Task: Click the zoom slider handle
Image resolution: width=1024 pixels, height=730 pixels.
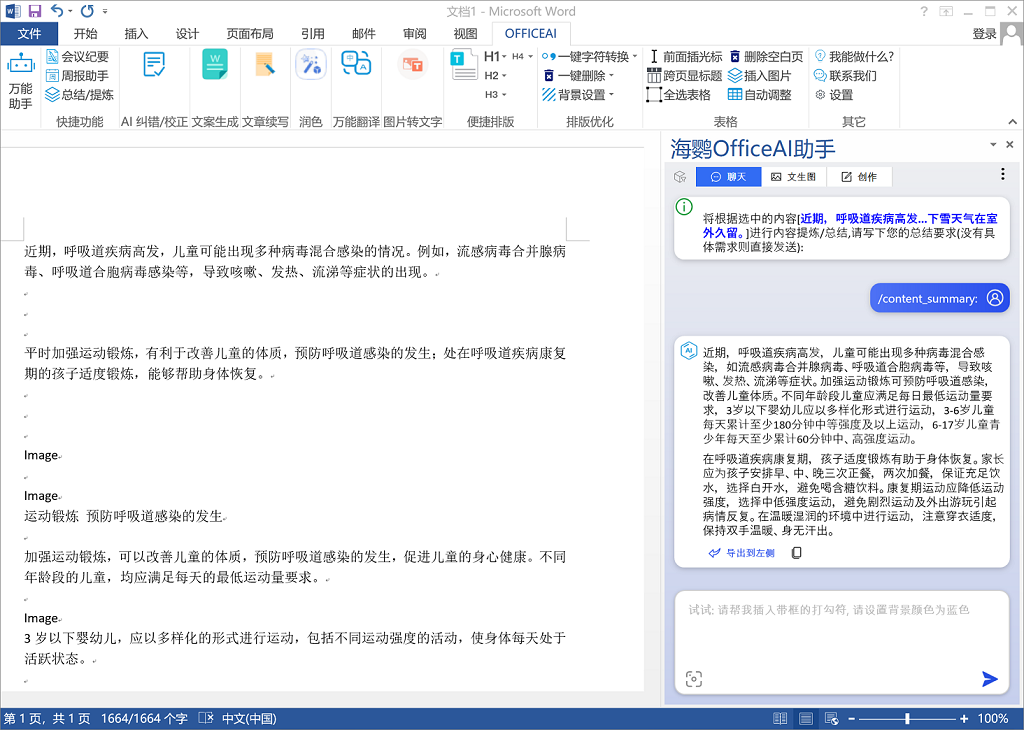Action: tap(907, 719)
